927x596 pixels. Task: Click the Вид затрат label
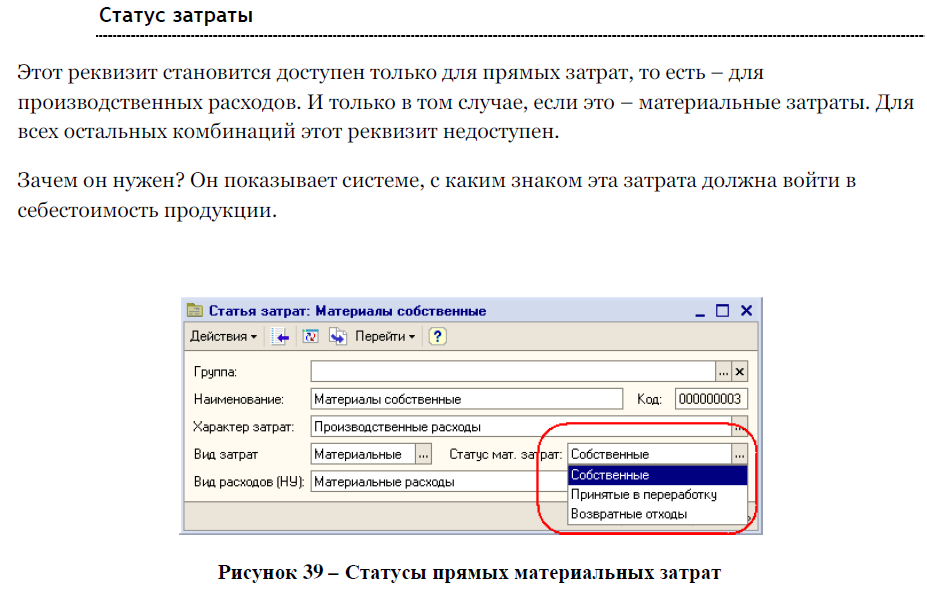pos(226,455)
